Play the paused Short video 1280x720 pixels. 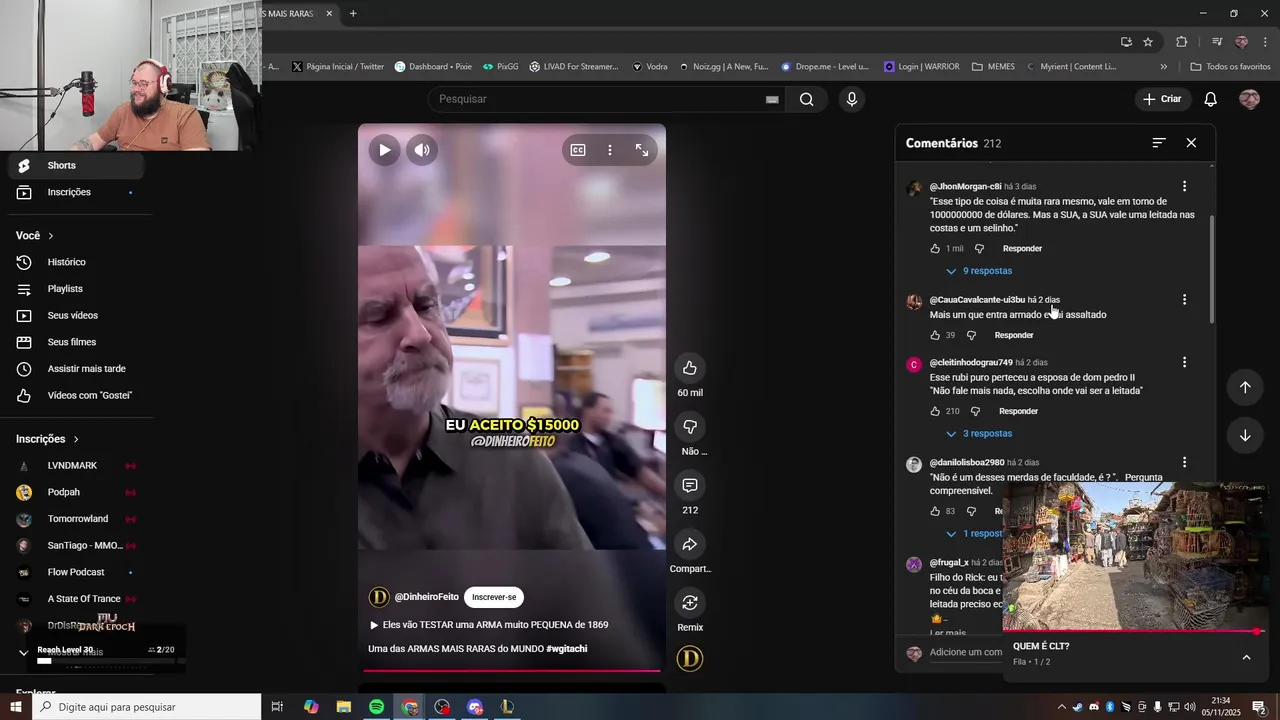point(384,151)
